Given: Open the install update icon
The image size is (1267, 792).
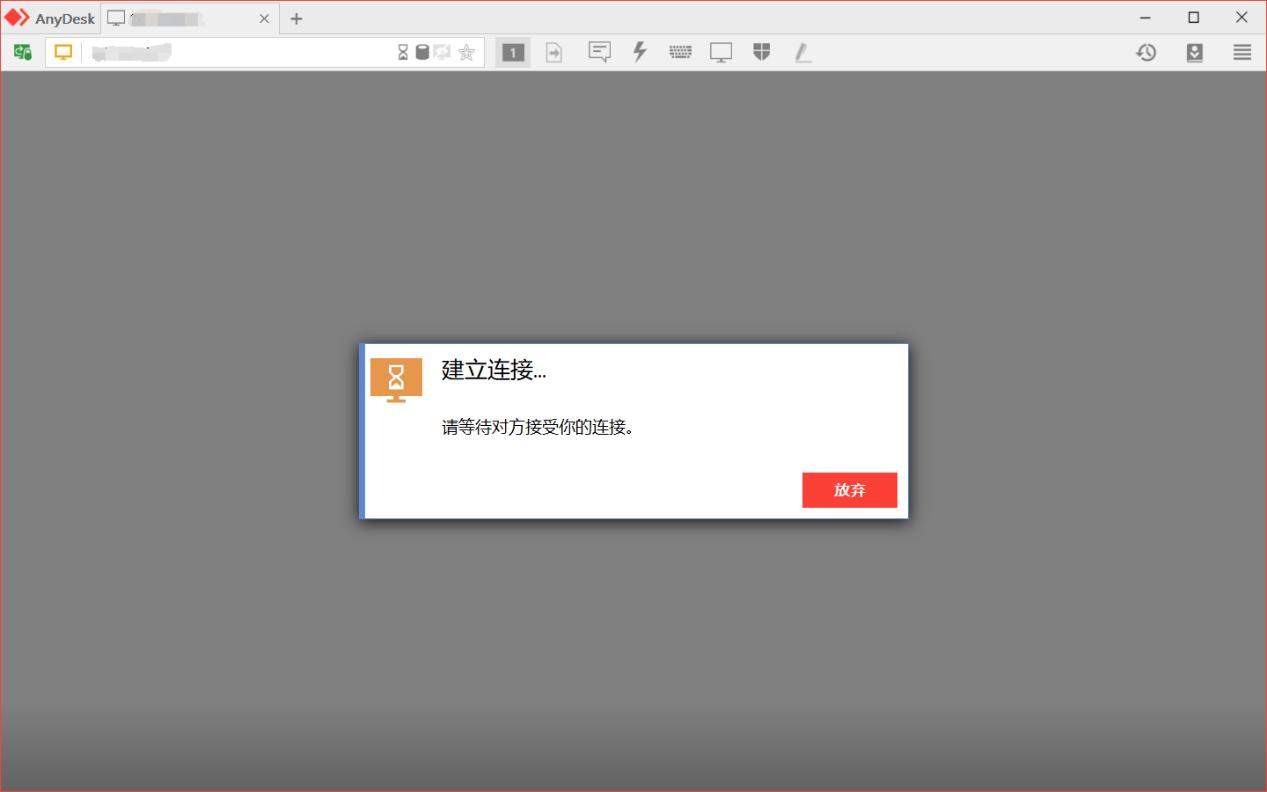Looking at the screenshot, I should 1194,52.
